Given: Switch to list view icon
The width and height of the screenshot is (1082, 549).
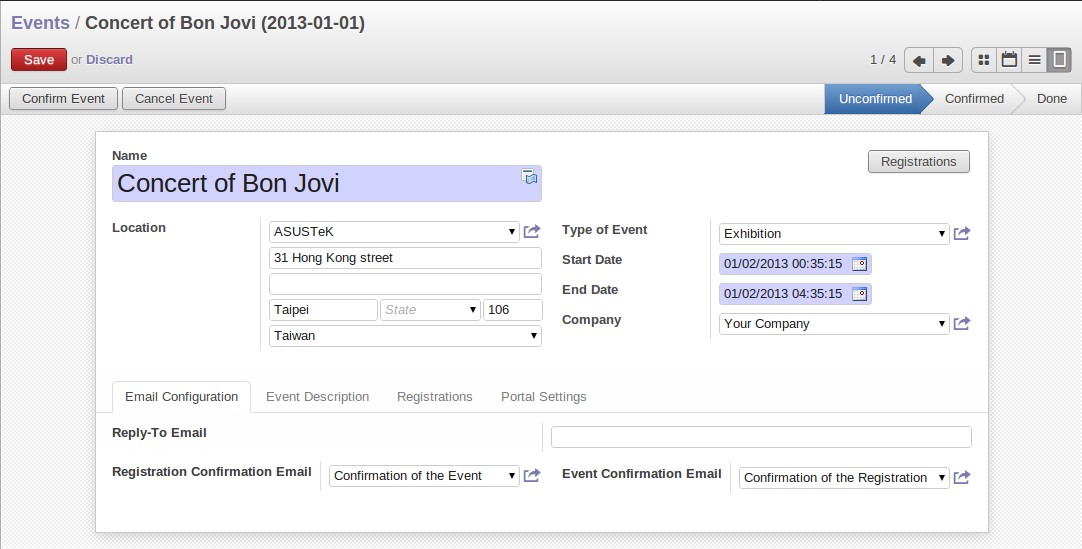Looking at the screenshot, I should [1034, 60].
